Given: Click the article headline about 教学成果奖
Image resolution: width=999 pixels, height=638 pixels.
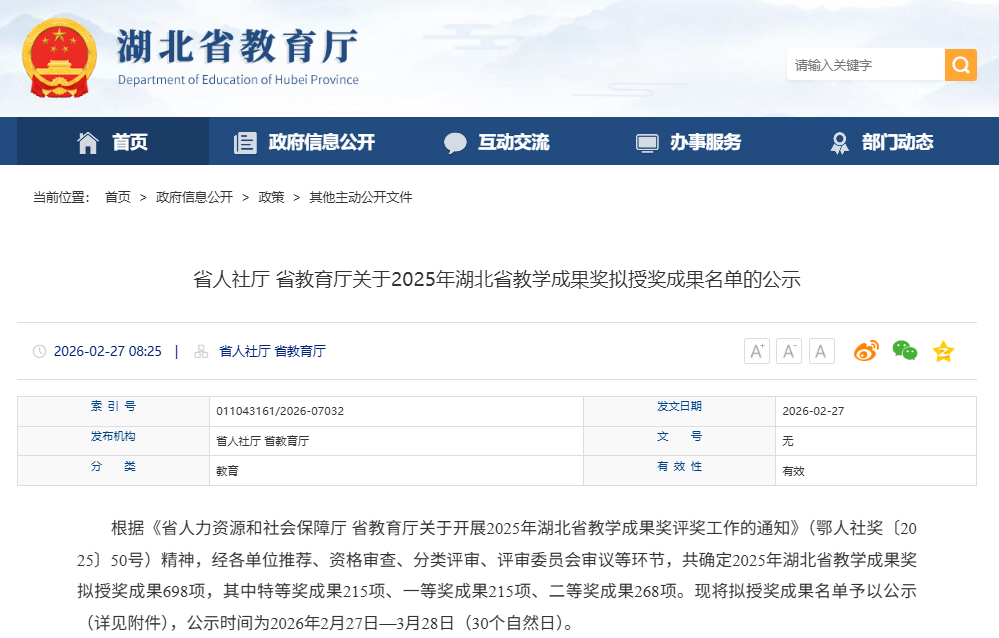Looking at the screenshot, I should pos(497,279).
